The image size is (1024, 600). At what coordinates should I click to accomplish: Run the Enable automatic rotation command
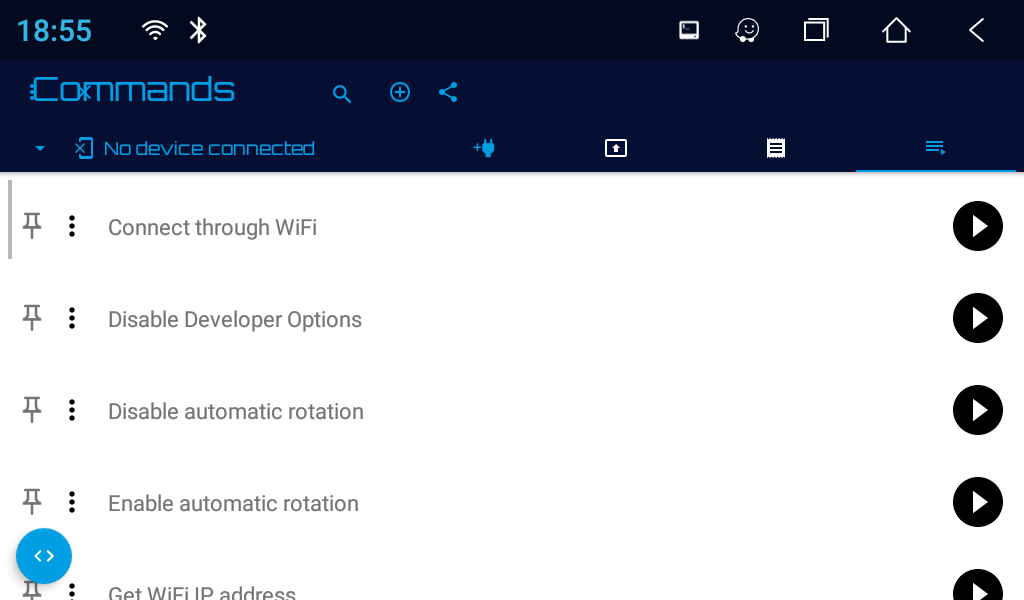coord(977,502)
